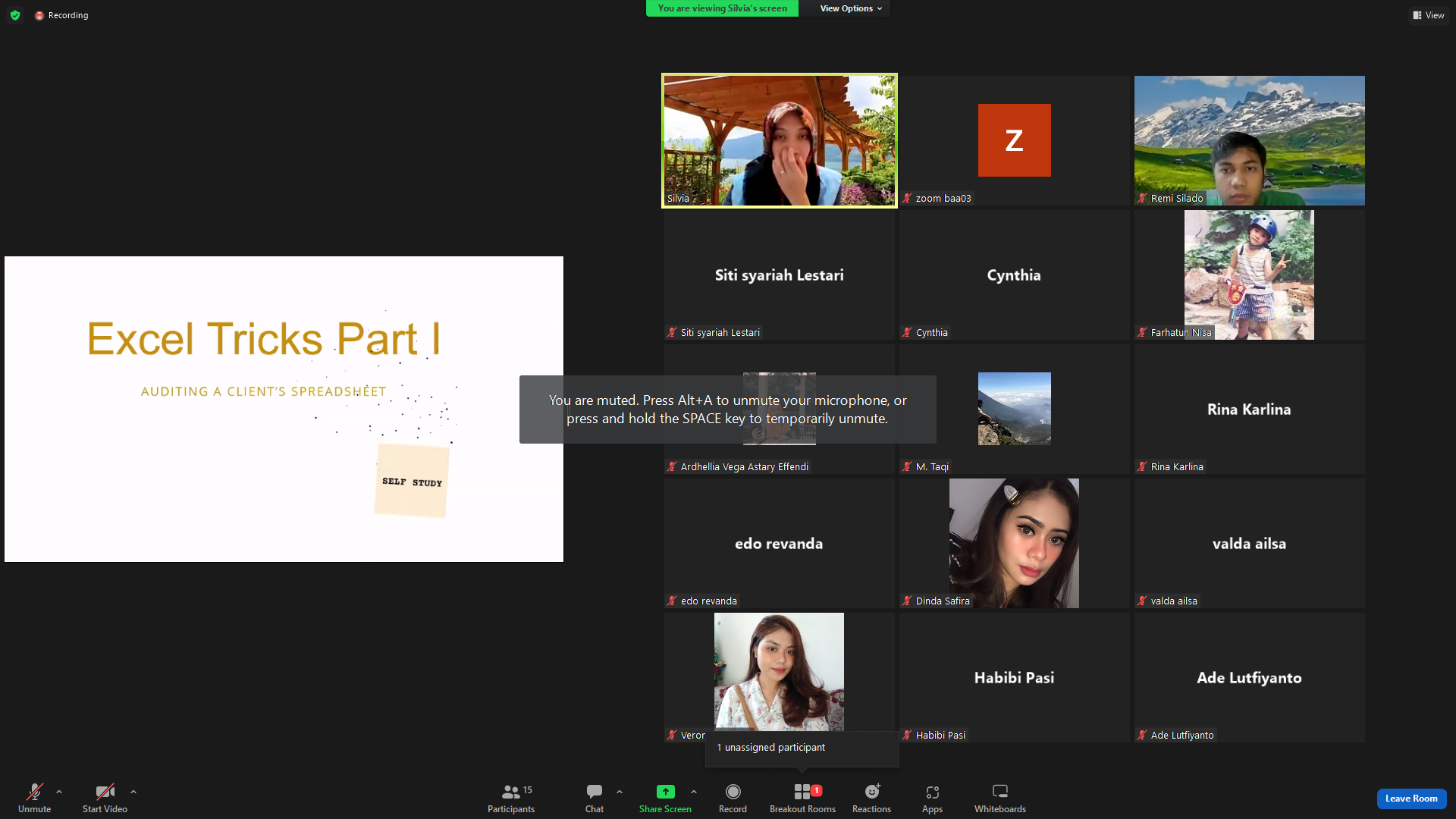Click the Record button
The height and width of the screenshot is (819, 1456).
point(733,798)
